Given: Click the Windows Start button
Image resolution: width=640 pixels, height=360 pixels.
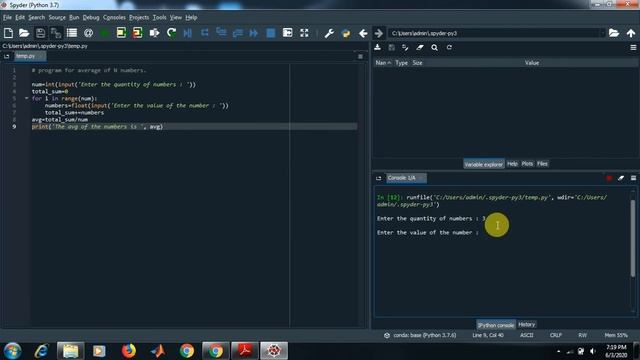Looking at the screenshot, I should [x=13, y=351].
